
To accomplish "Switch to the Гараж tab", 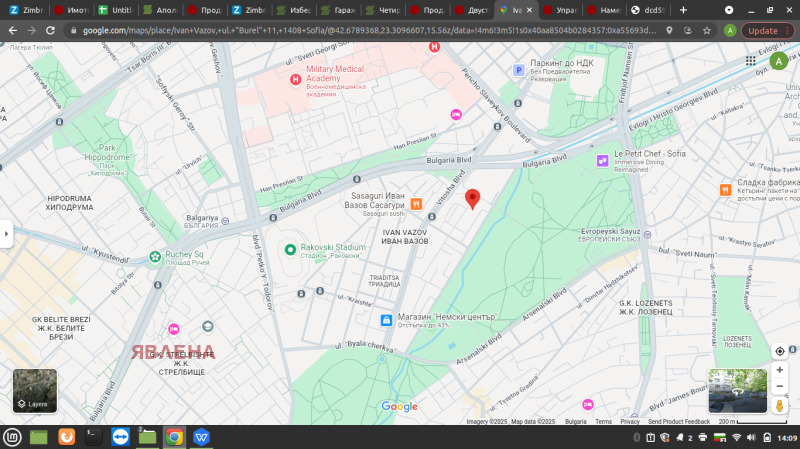I will point(338,10).
